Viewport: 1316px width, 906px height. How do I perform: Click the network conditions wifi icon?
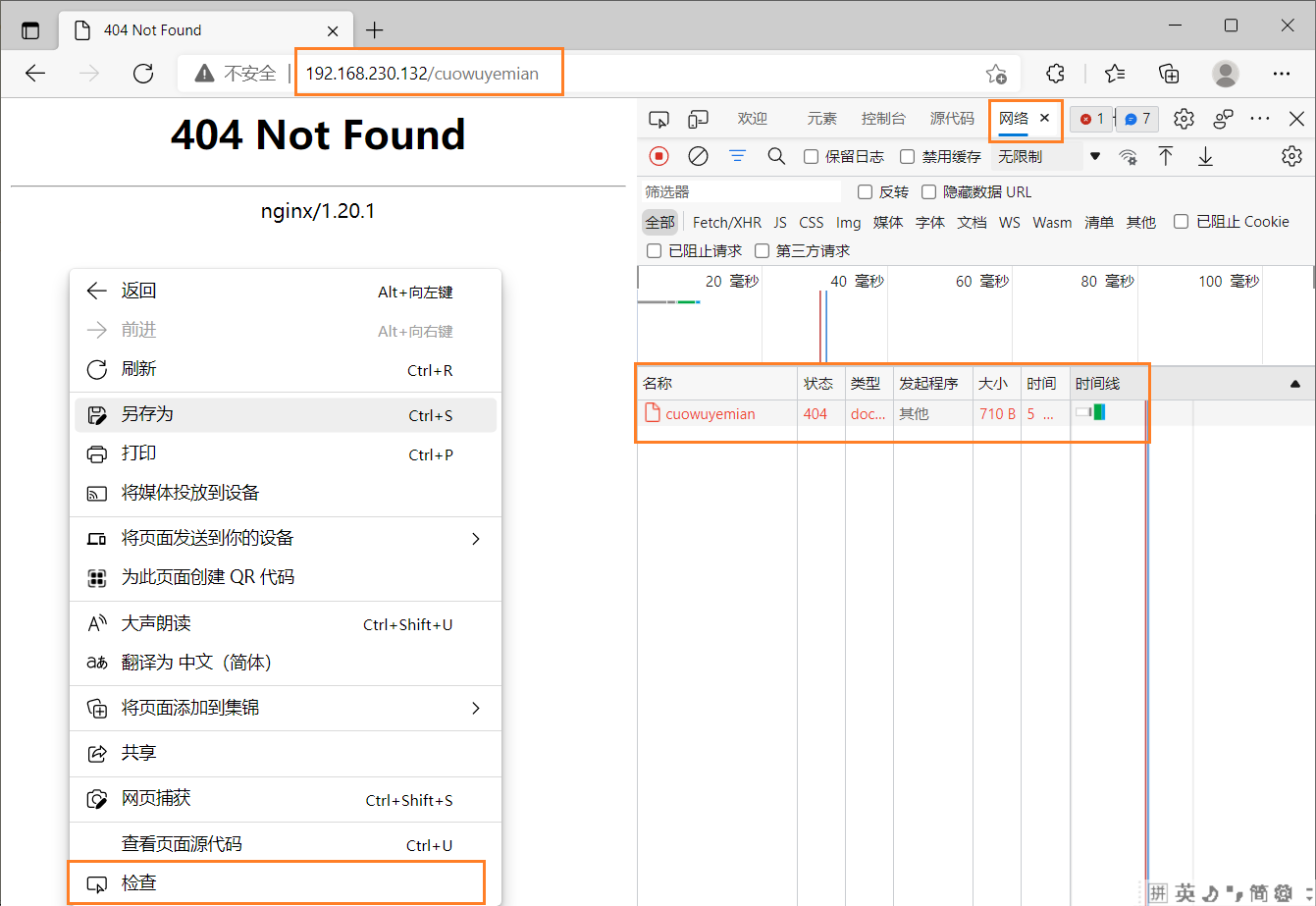click(1129, 156)
